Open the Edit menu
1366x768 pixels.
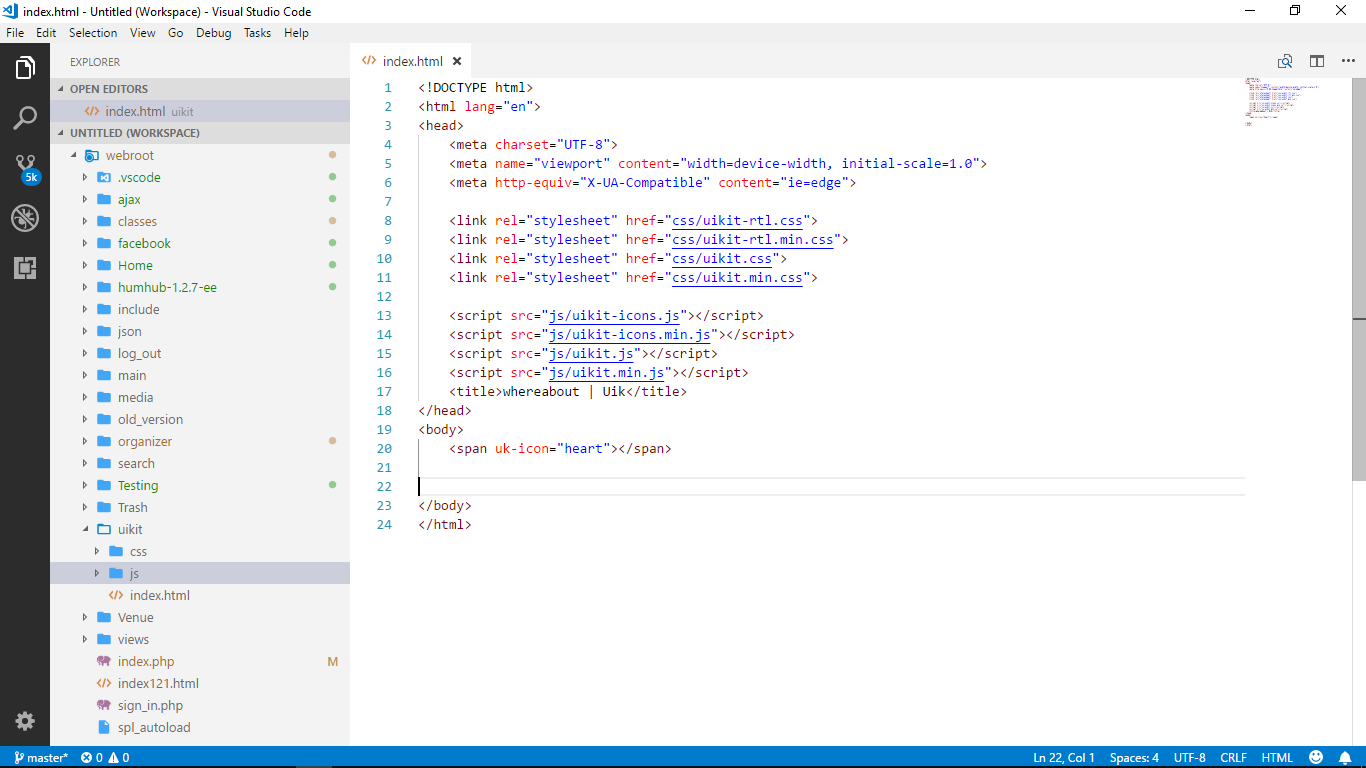(46, 33)
